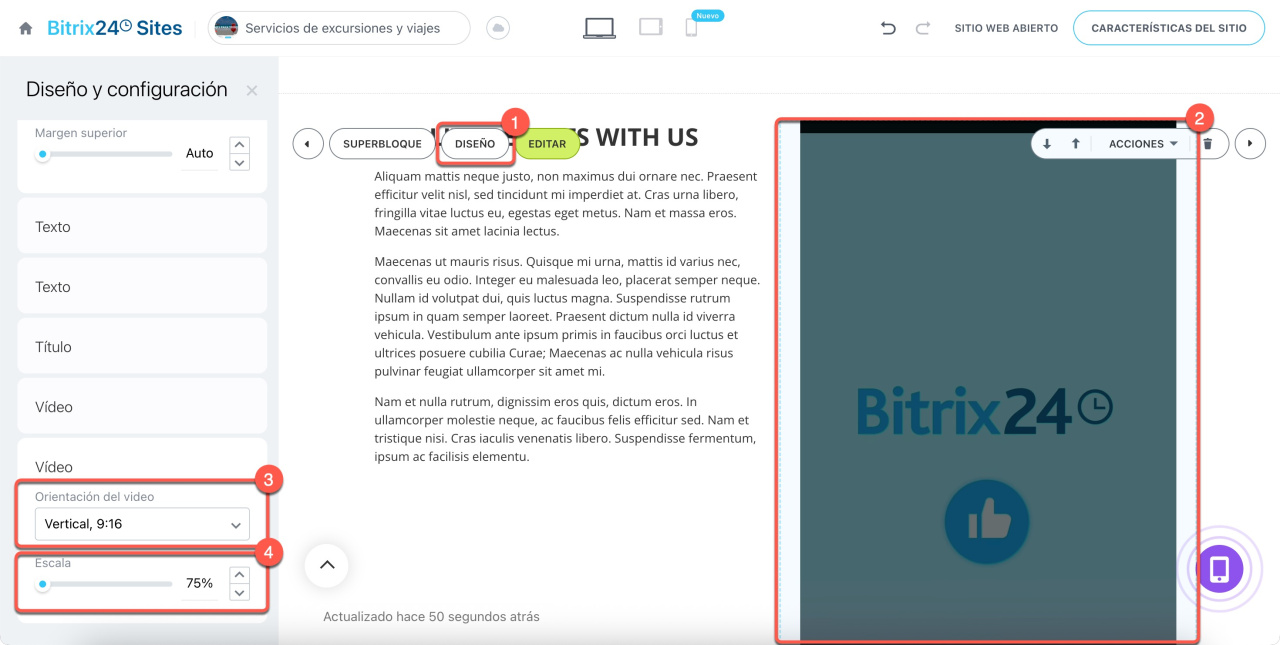The width and height of the screenshot is (1280, 645).
Task: Expand the second Texto section
Action: [x=142, y=287]
